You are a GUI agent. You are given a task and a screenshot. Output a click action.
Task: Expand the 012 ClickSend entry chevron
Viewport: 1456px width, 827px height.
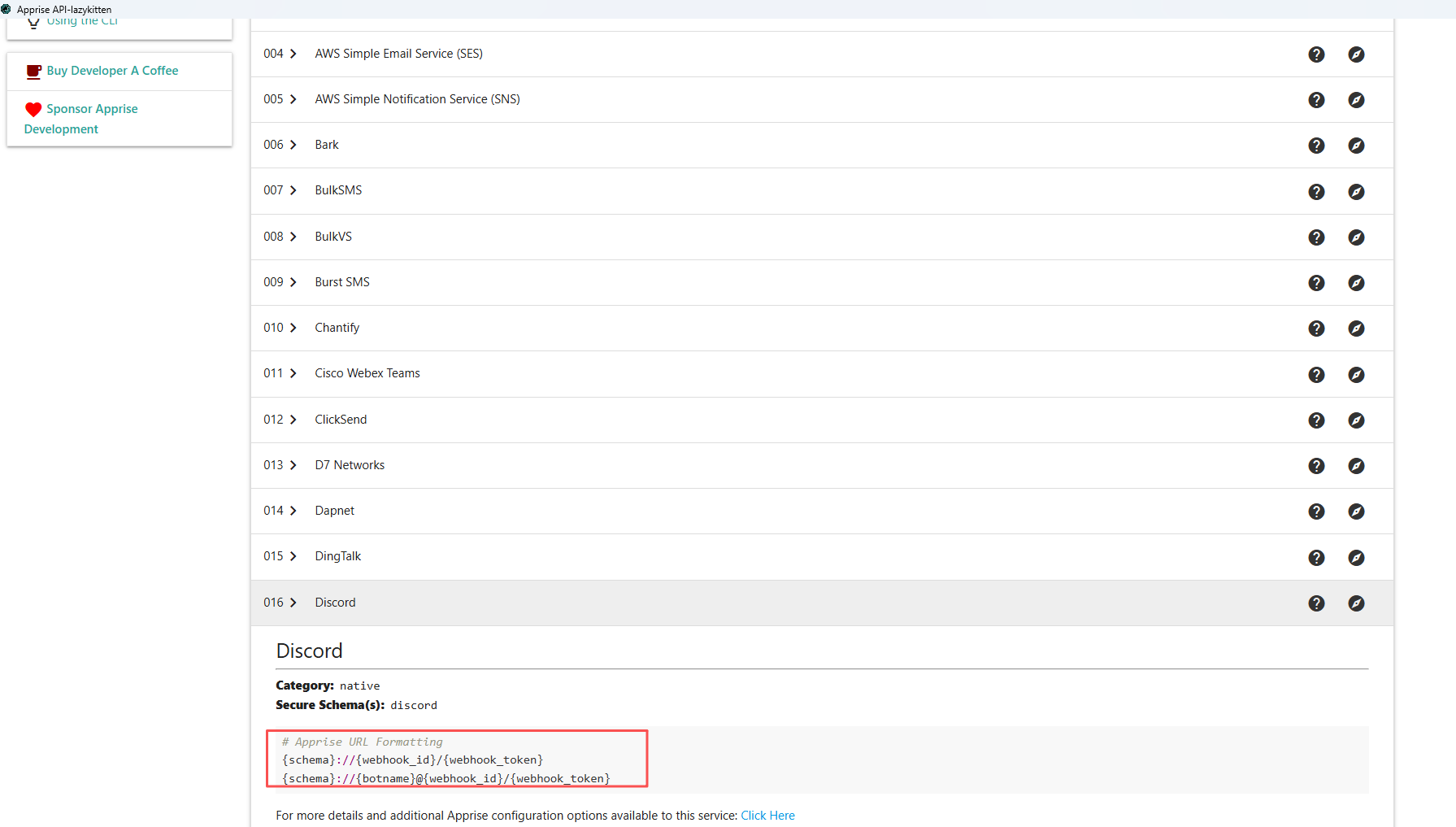(x=293, y=420)
